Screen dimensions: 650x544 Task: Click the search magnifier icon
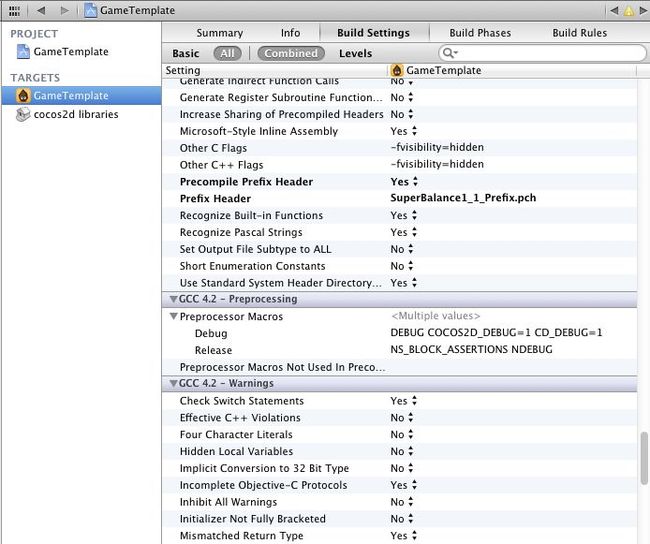[x=449, y=53]
